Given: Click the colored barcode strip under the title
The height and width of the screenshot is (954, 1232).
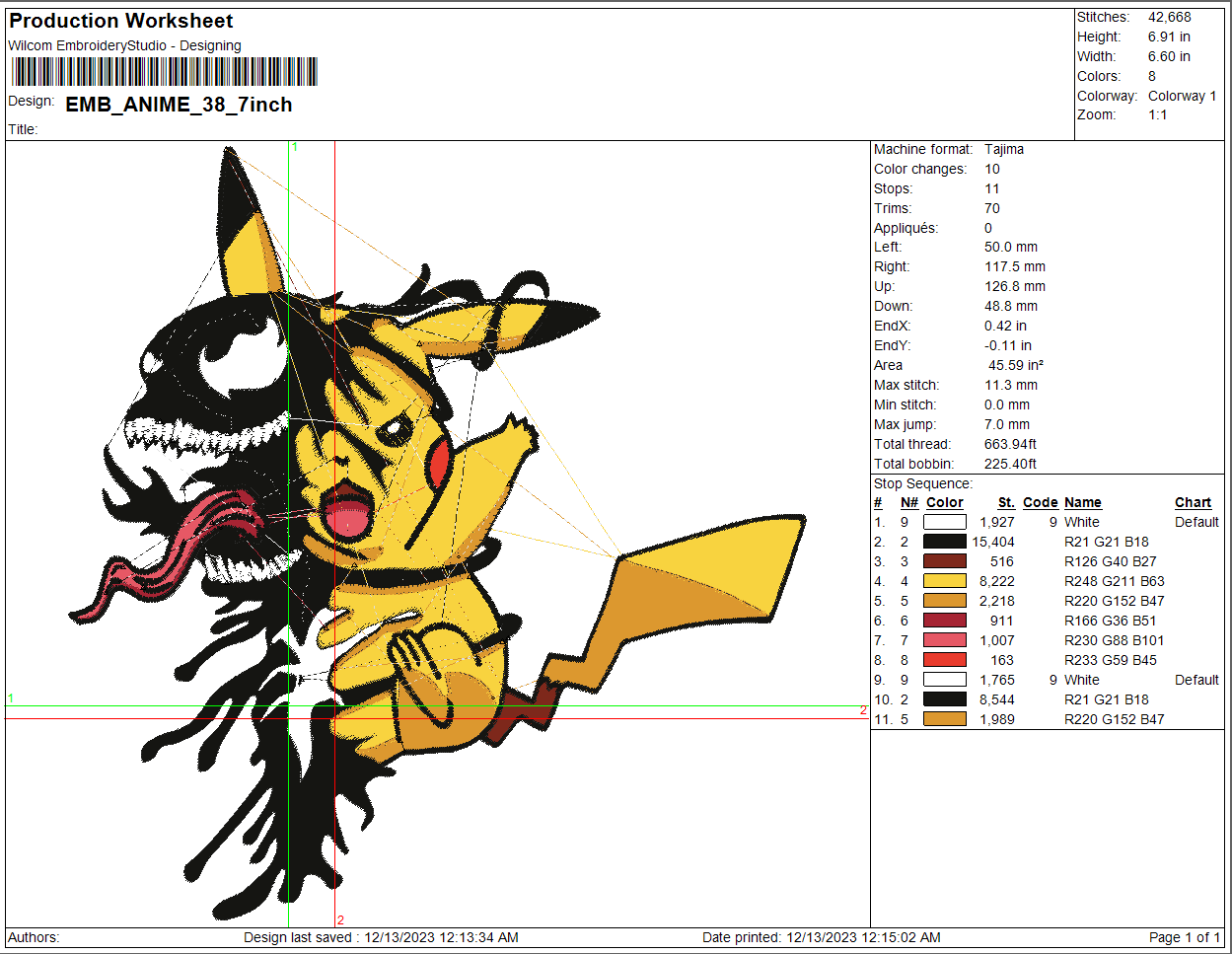Looking at the screenshot, I should pos(164,72).
